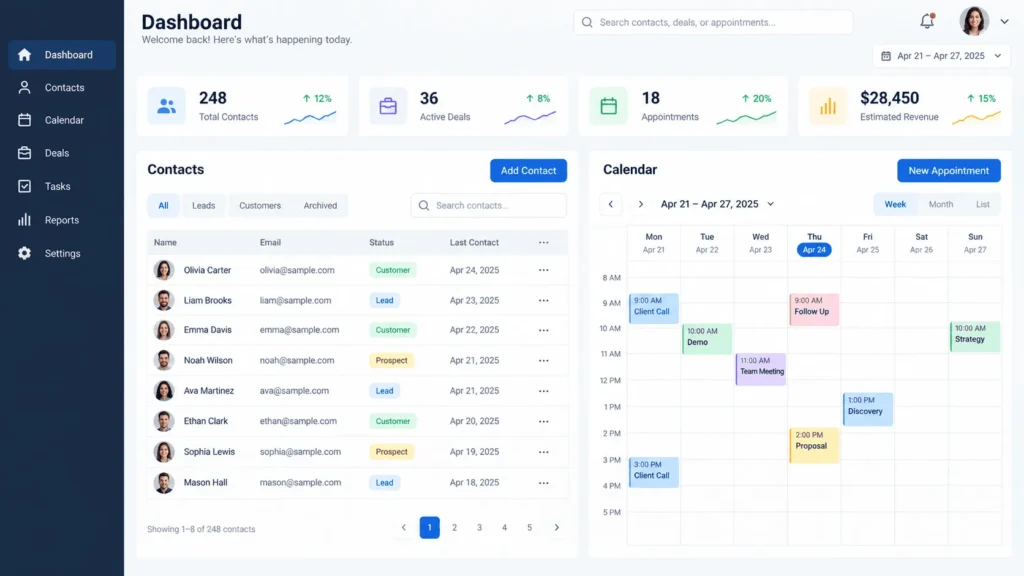Focus the global search field
The width and height of the screenshot is (1024, 576).
pyautogui.click(x=713, y=22)
